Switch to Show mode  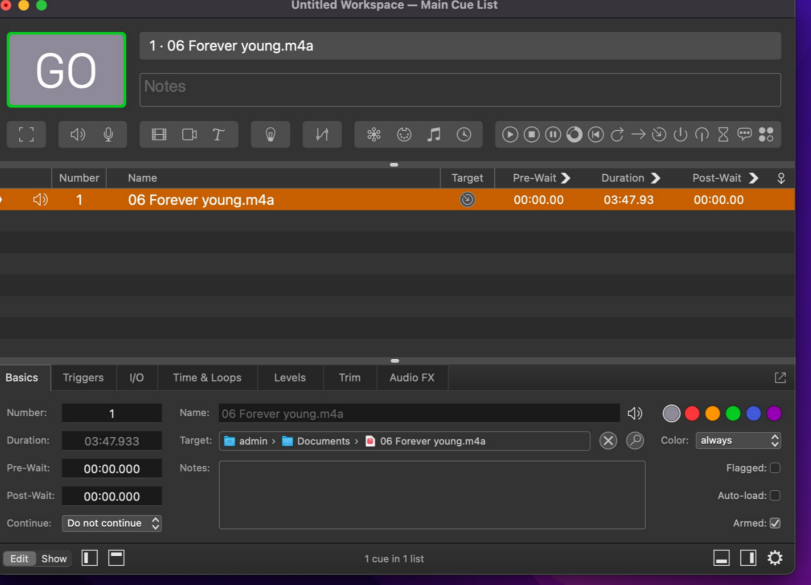[54, 559]
